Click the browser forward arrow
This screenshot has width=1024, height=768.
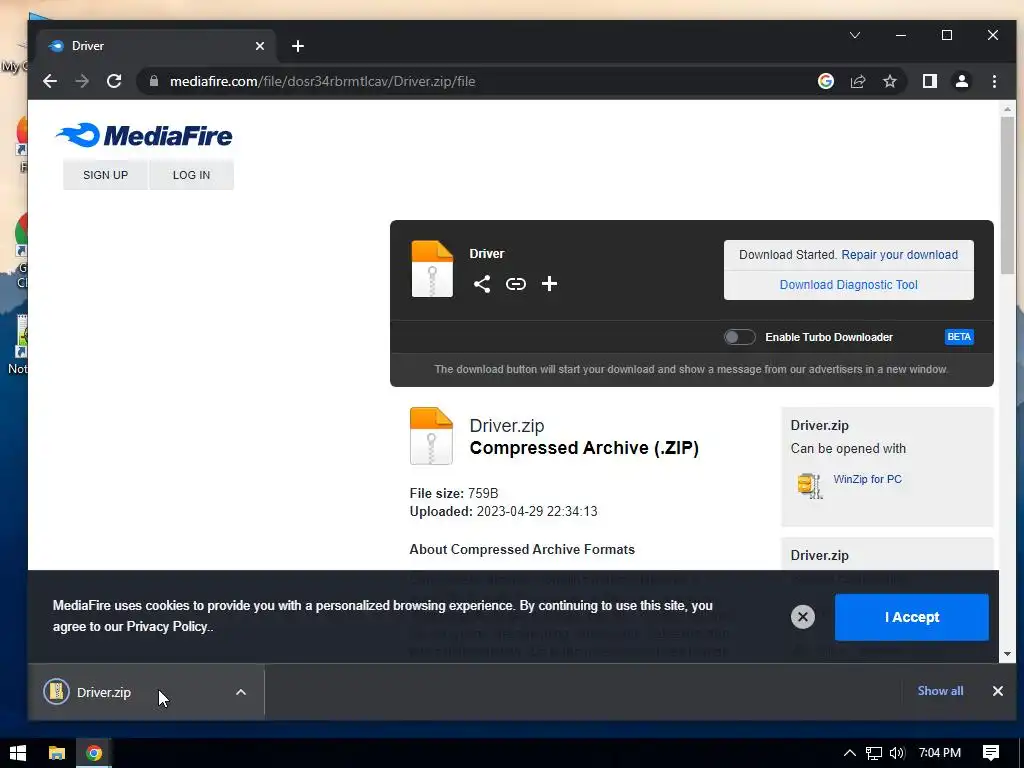(82, 81)
